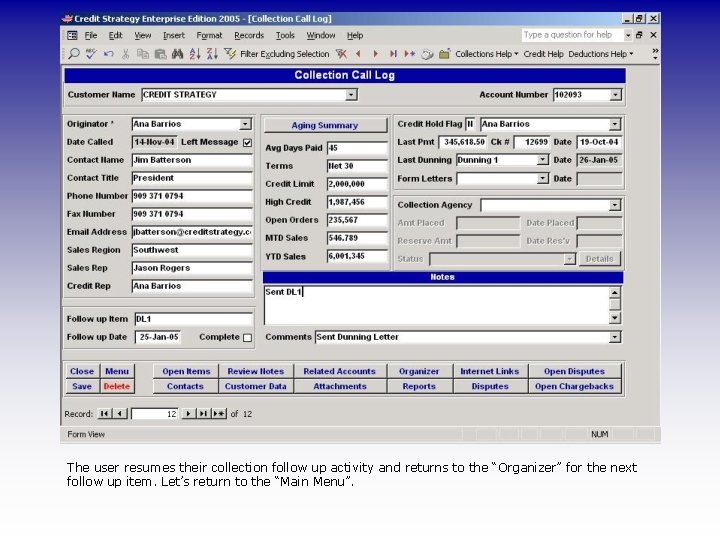Run the spelling check toolbar icon
Viewport: 720px width, 540px height.
[91, 54]
